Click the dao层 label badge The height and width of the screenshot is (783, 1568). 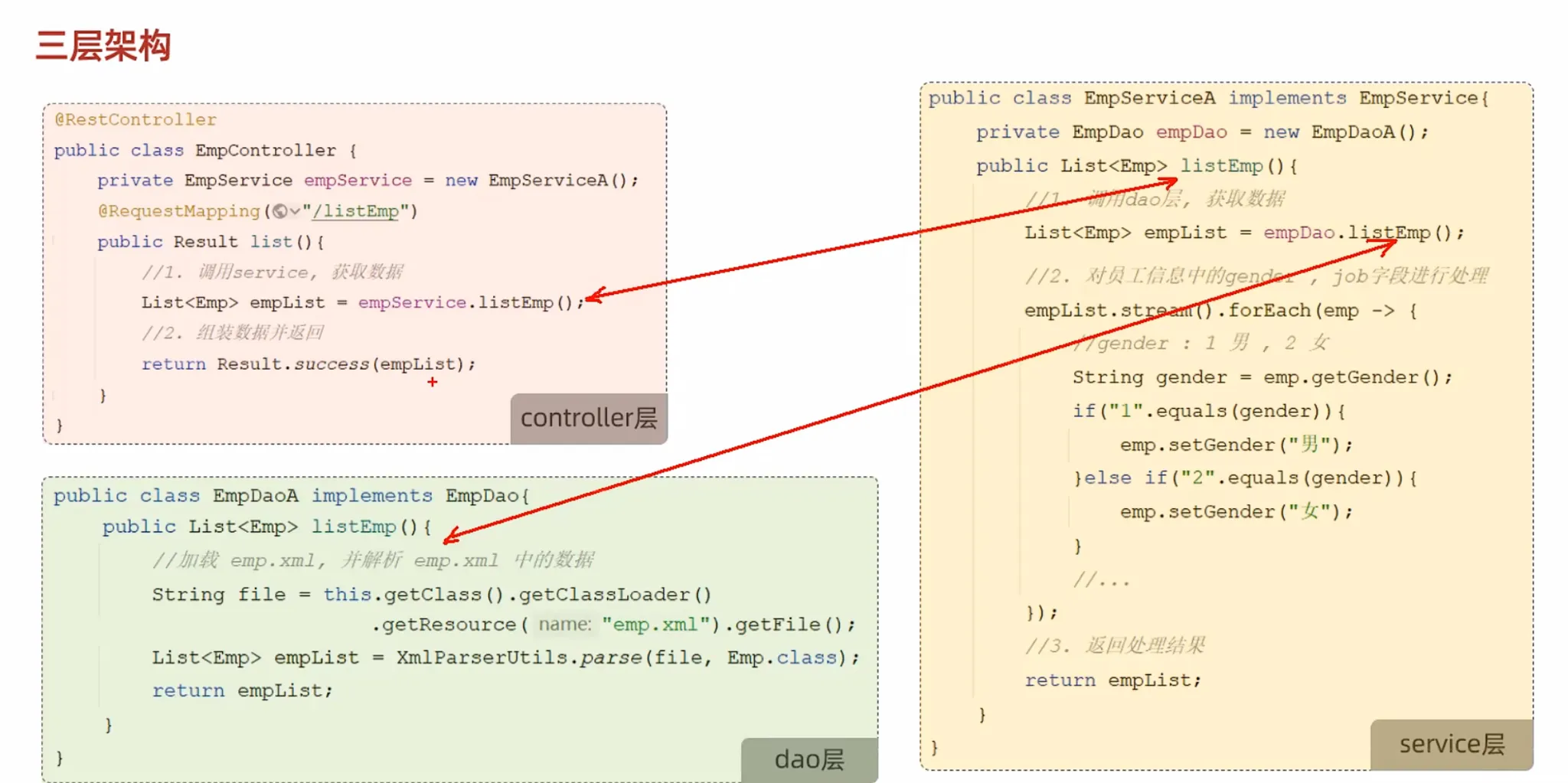[x=809, y=759]
